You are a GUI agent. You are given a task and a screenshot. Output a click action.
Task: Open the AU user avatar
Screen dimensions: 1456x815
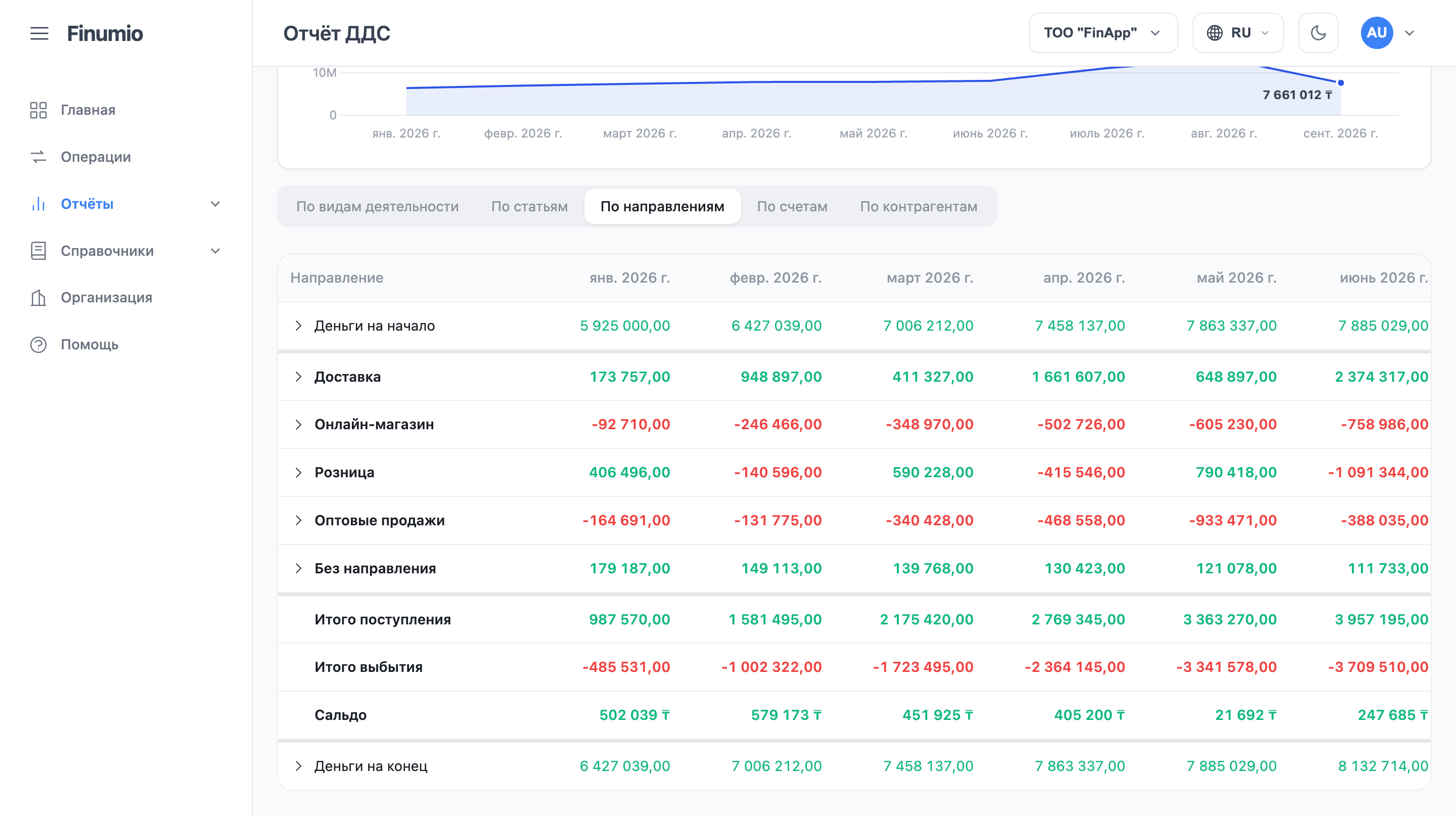tap(1376, 33)
